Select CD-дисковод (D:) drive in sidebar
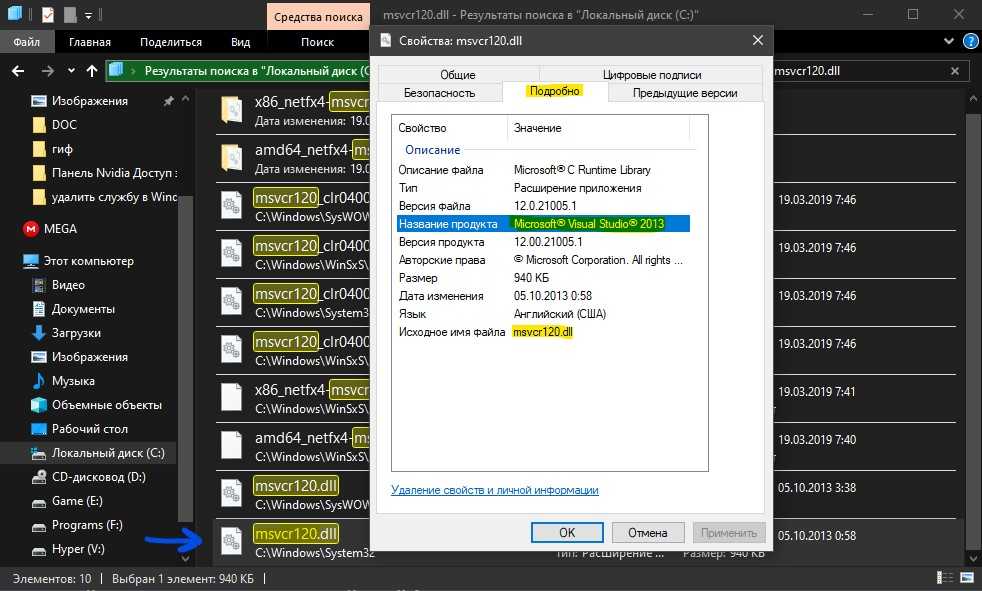Screen dimensions: 982x591 pyautogui.click(x=98, y=477)
